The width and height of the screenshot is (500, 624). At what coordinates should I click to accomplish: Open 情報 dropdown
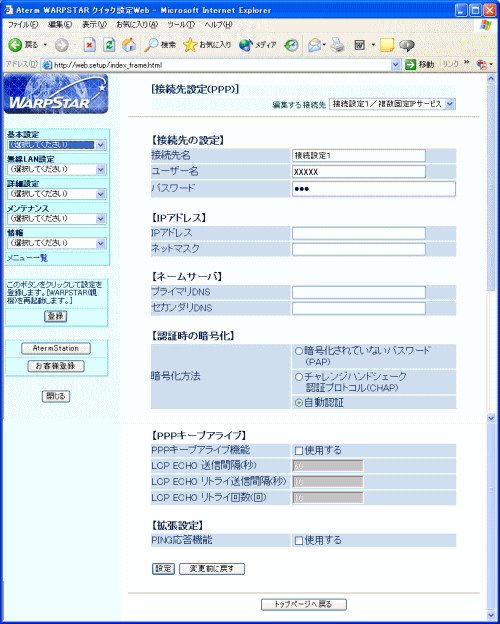pos(57,243)
